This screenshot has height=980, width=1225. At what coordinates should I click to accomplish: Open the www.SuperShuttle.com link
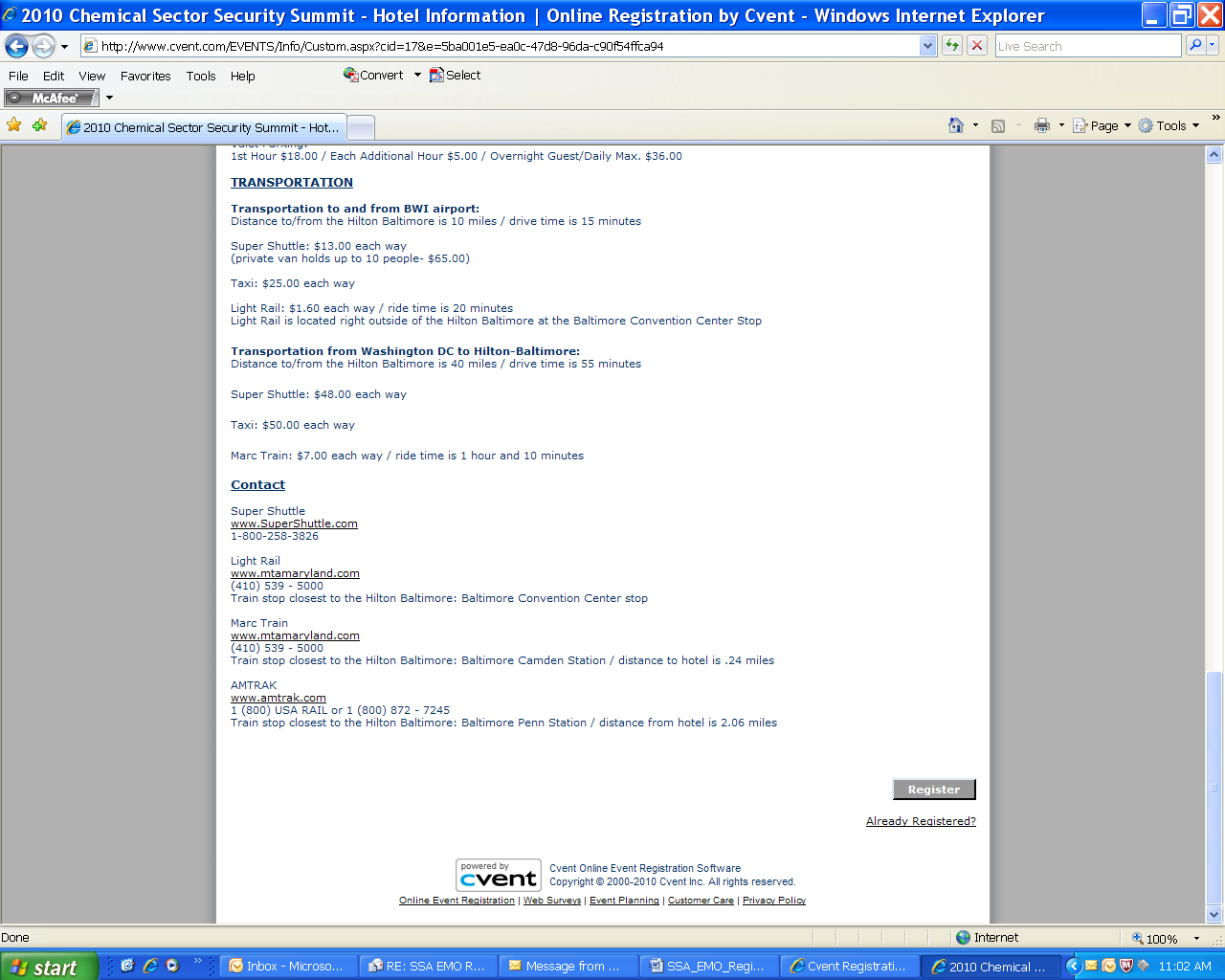(294, 523)
